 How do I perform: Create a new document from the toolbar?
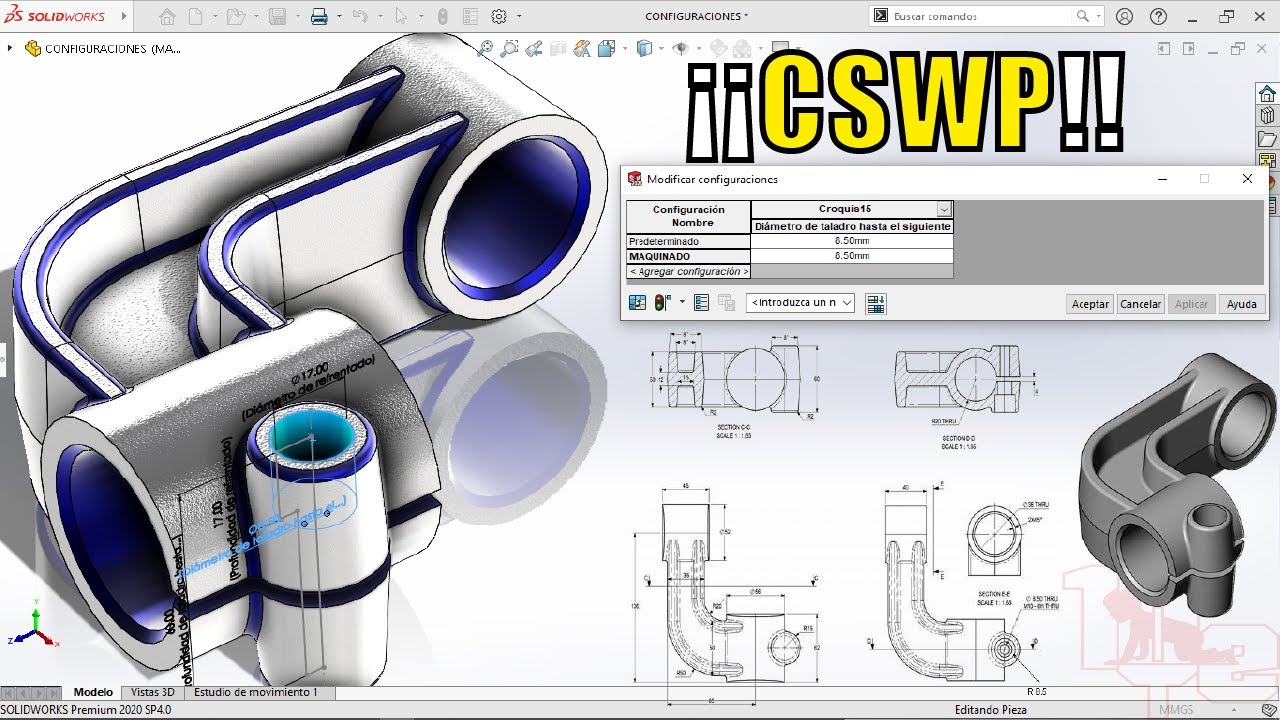point(196,16)
